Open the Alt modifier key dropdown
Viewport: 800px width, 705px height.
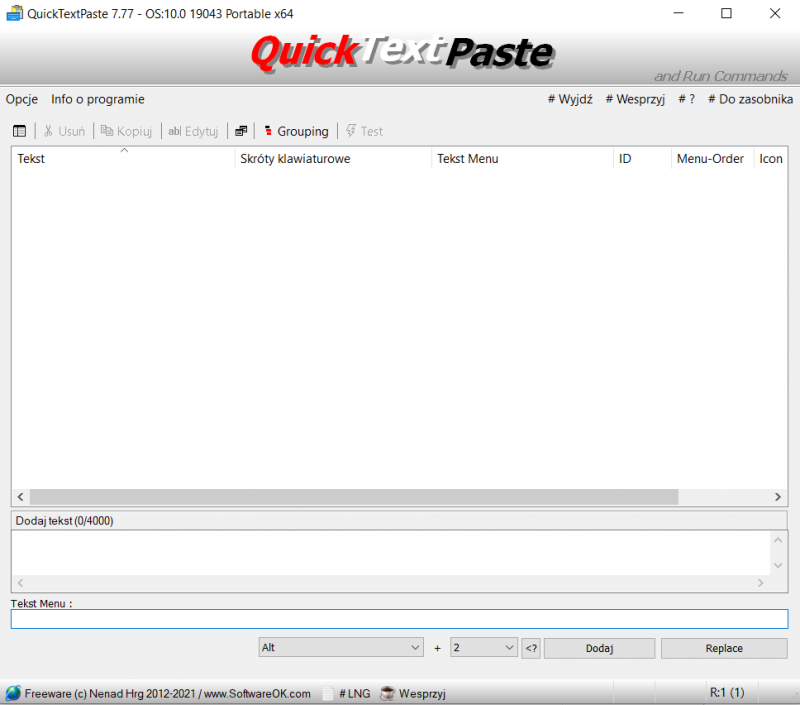[341, 648]
